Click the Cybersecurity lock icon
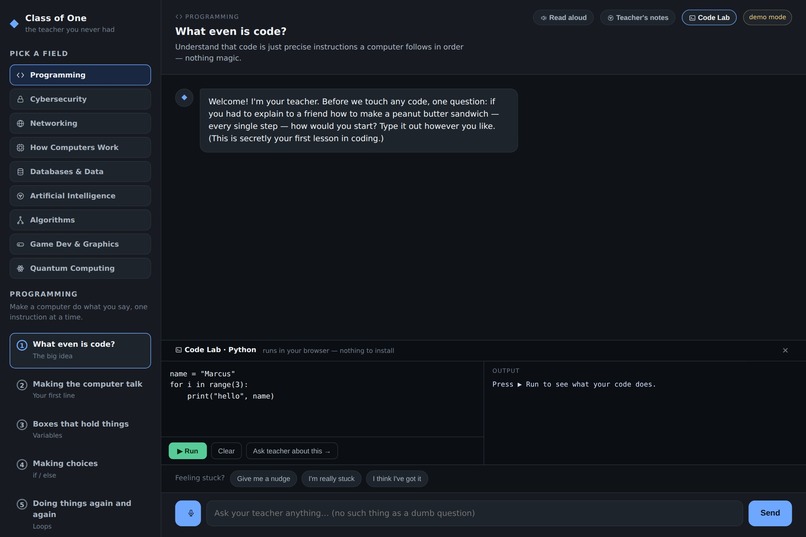This screenshot has height=537, width=806. [x=21, y=99]
